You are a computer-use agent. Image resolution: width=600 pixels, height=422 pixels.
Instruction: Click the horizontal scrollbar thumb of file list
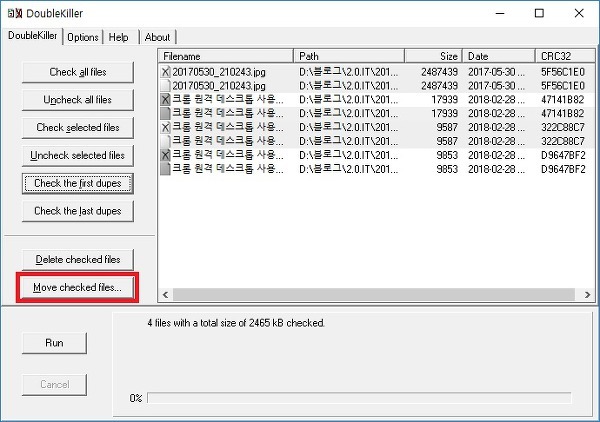click(373, 295)
